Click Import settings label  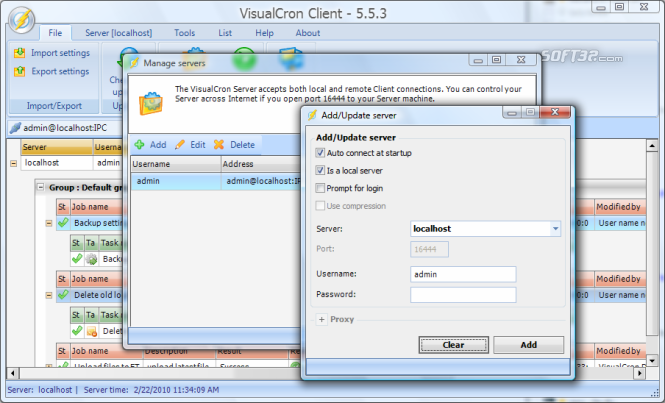(60, 53)
